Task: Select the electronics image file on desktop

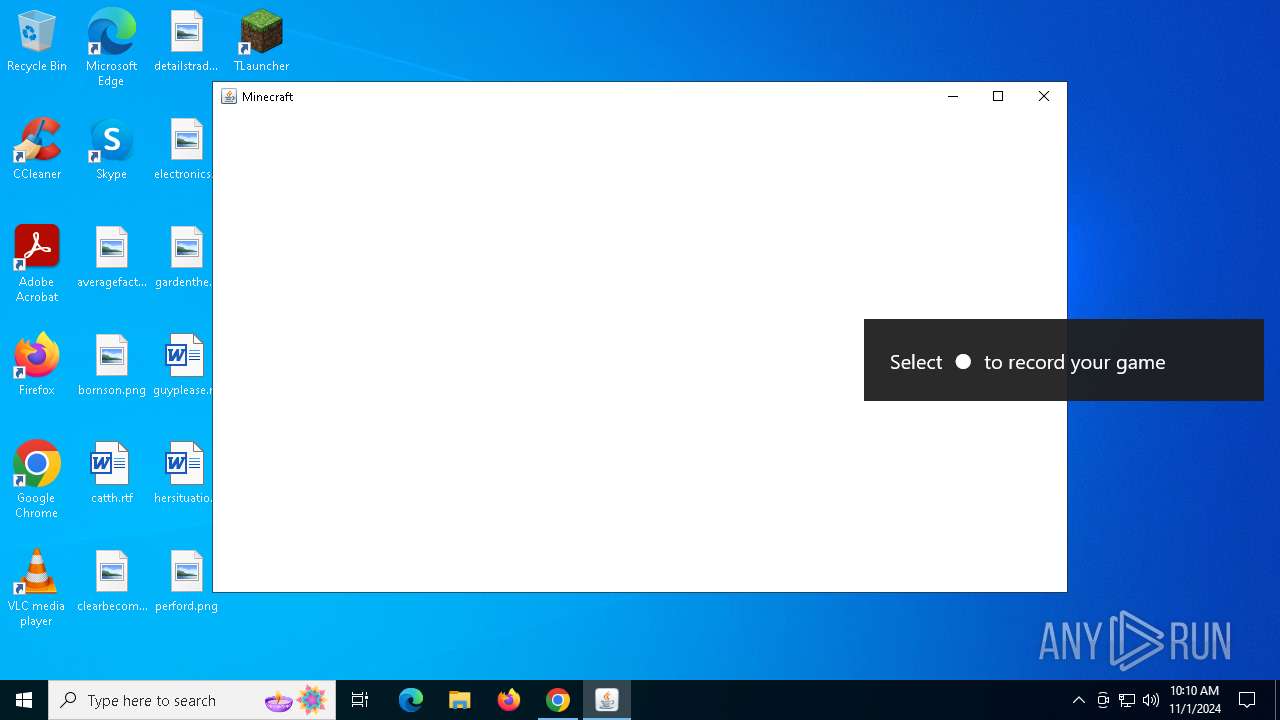Action: coord(184,150)
